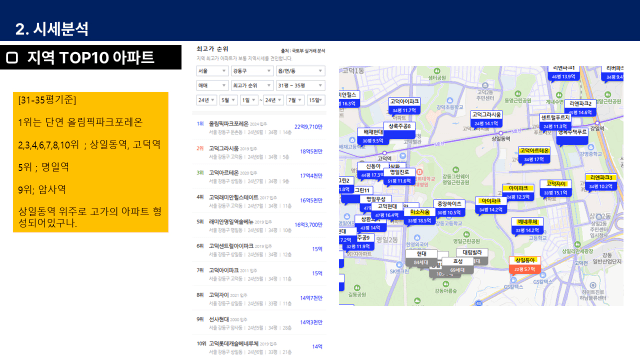Select rank 3 고덕아르테온 listing
This screenshot has height=360, width=640.
(x=260, y=176)
